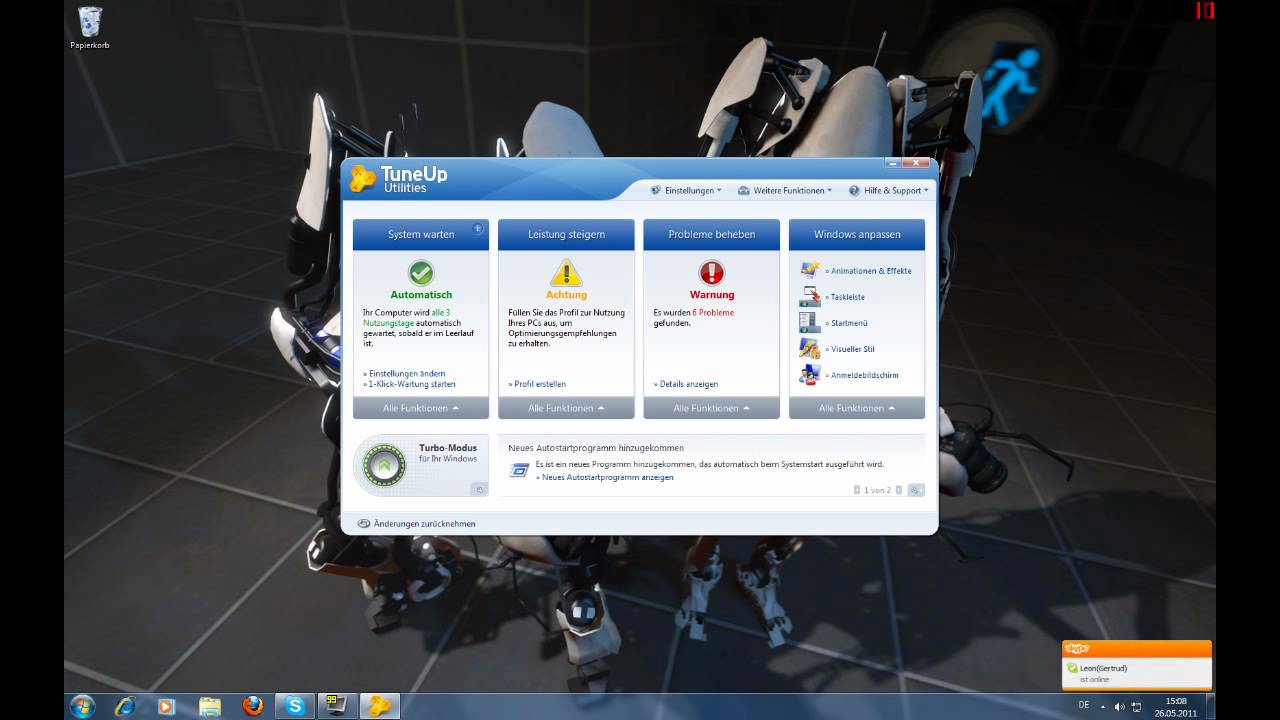1280x720 pixels.
Task: Click the yellow Achtung warning triangle icon
Action: (x=566, y=273)
